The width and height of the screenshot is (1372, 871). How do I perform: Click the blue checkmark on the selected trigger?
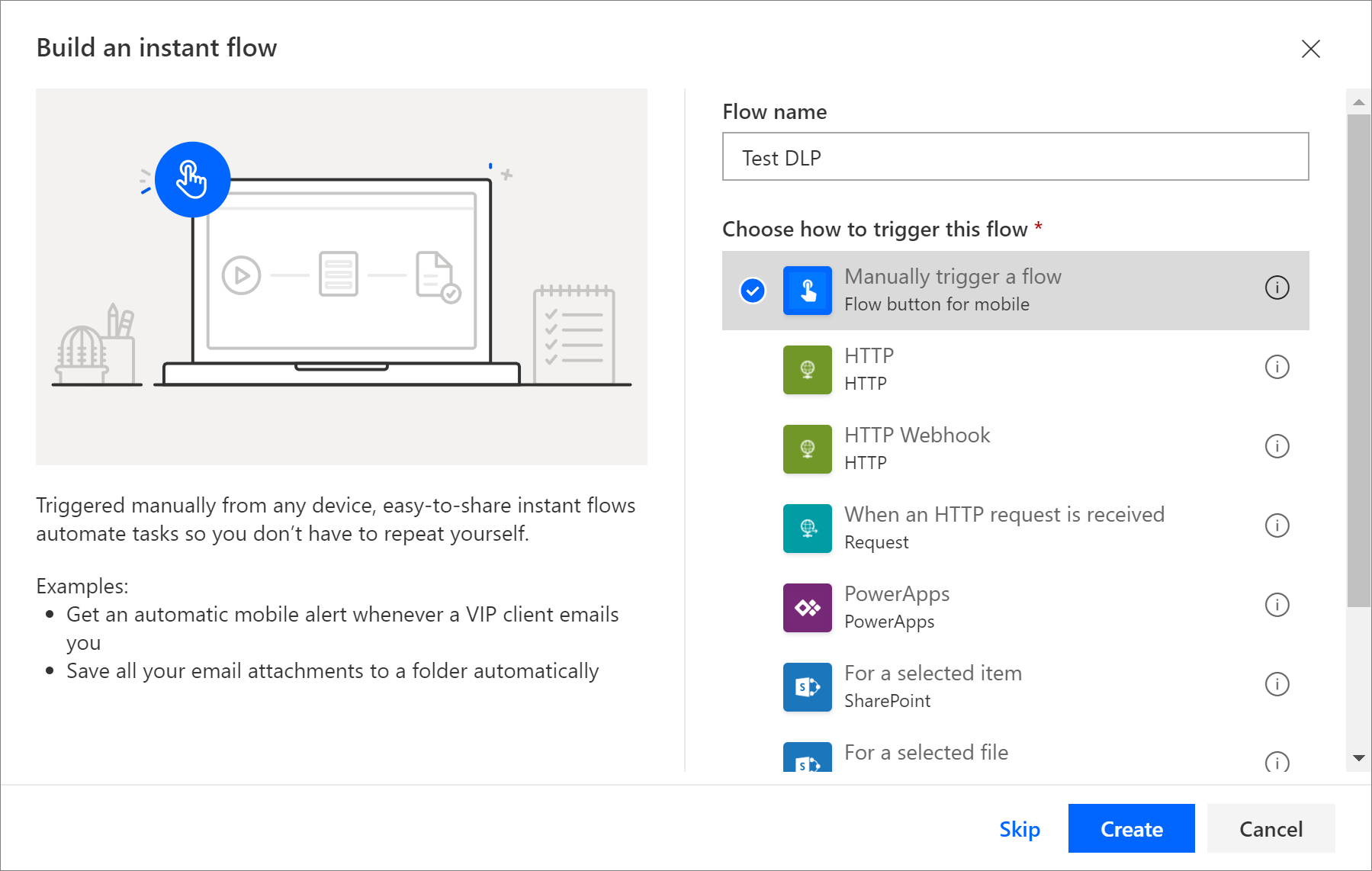751,290
